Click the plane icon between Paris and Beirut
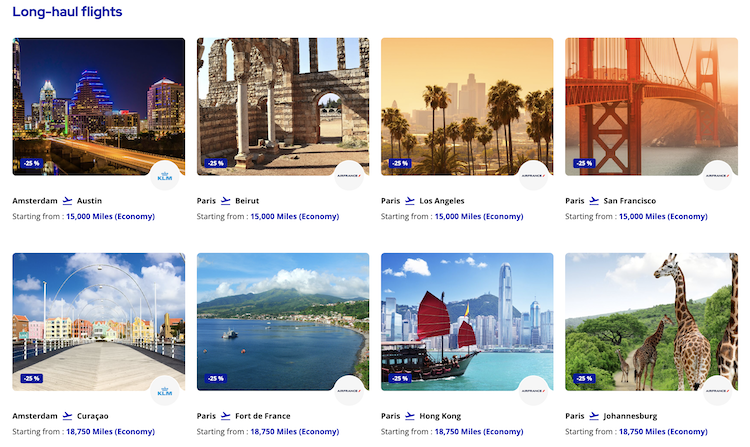Viewport: 750px width, 447px height. click(226, 201)
